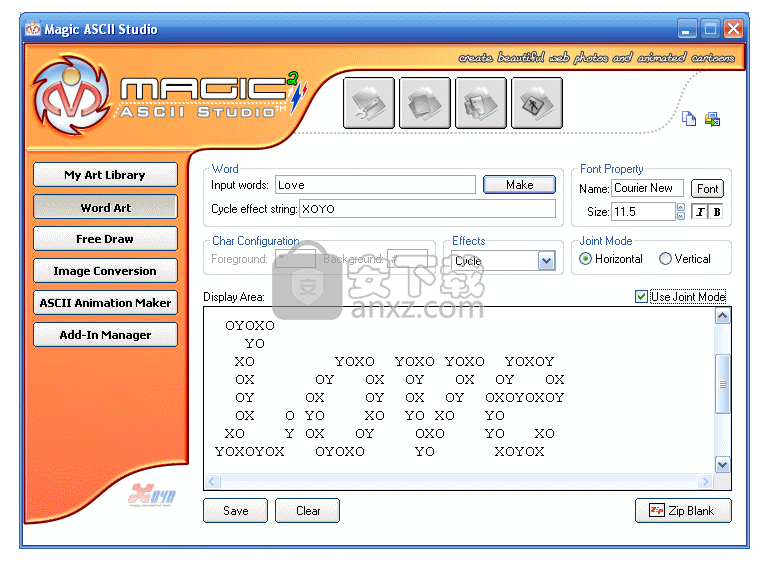This screenshot has height=563, width=761.
Task: Open the Font chooser button
Action: point(707,188)
